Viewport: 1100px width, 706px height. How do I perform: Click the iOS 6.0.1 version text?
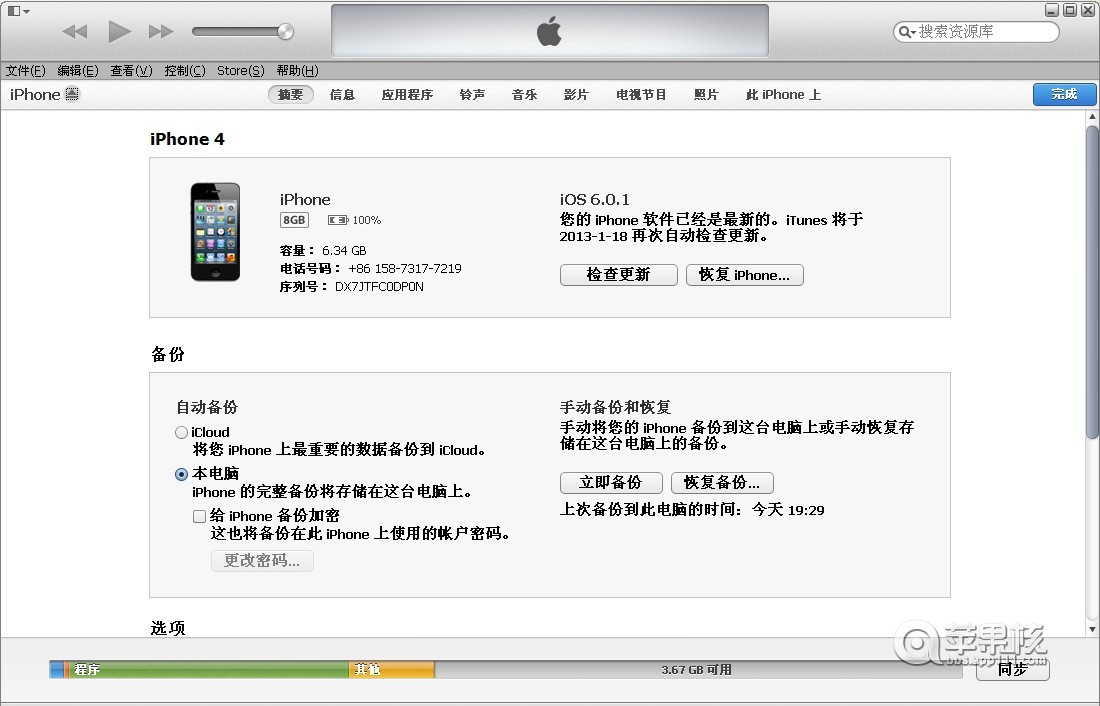[x=595, y=200]
